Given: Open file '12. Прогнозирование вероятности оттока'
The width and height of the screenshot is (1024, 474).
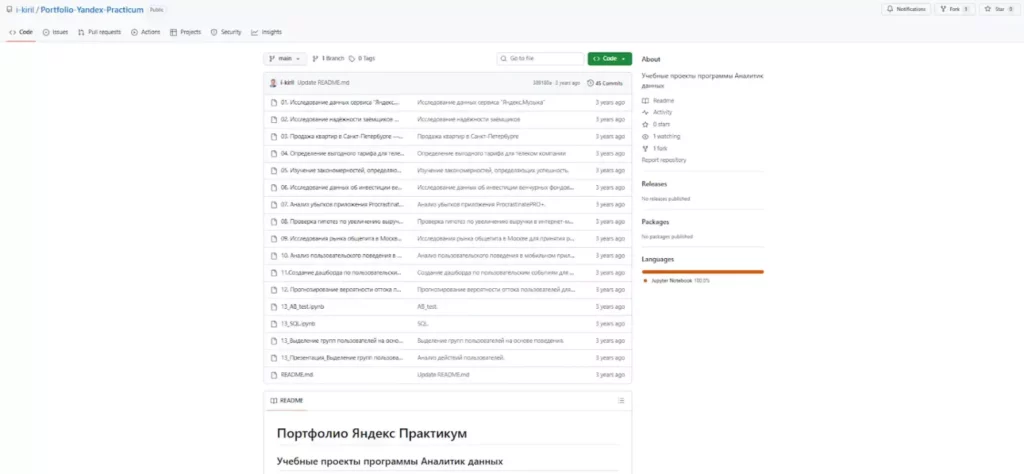Looking at the screenshot, I should click(341, 289).
